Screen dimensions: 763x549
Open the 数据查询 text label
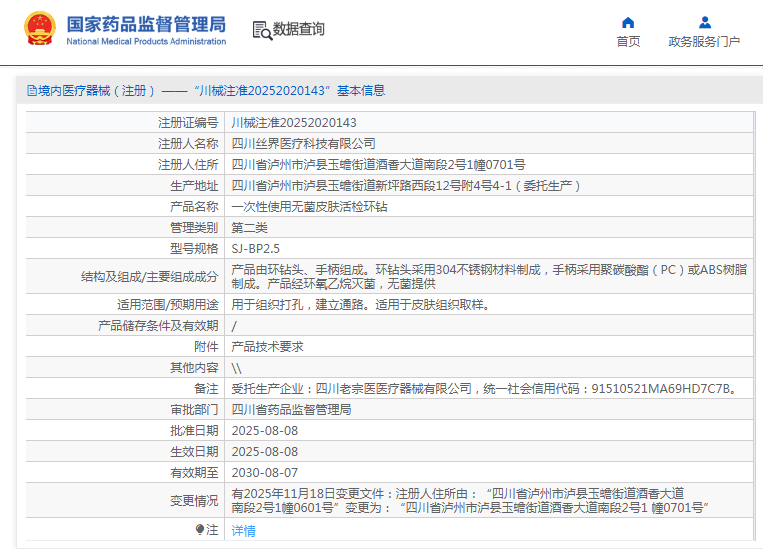[299, 30]
